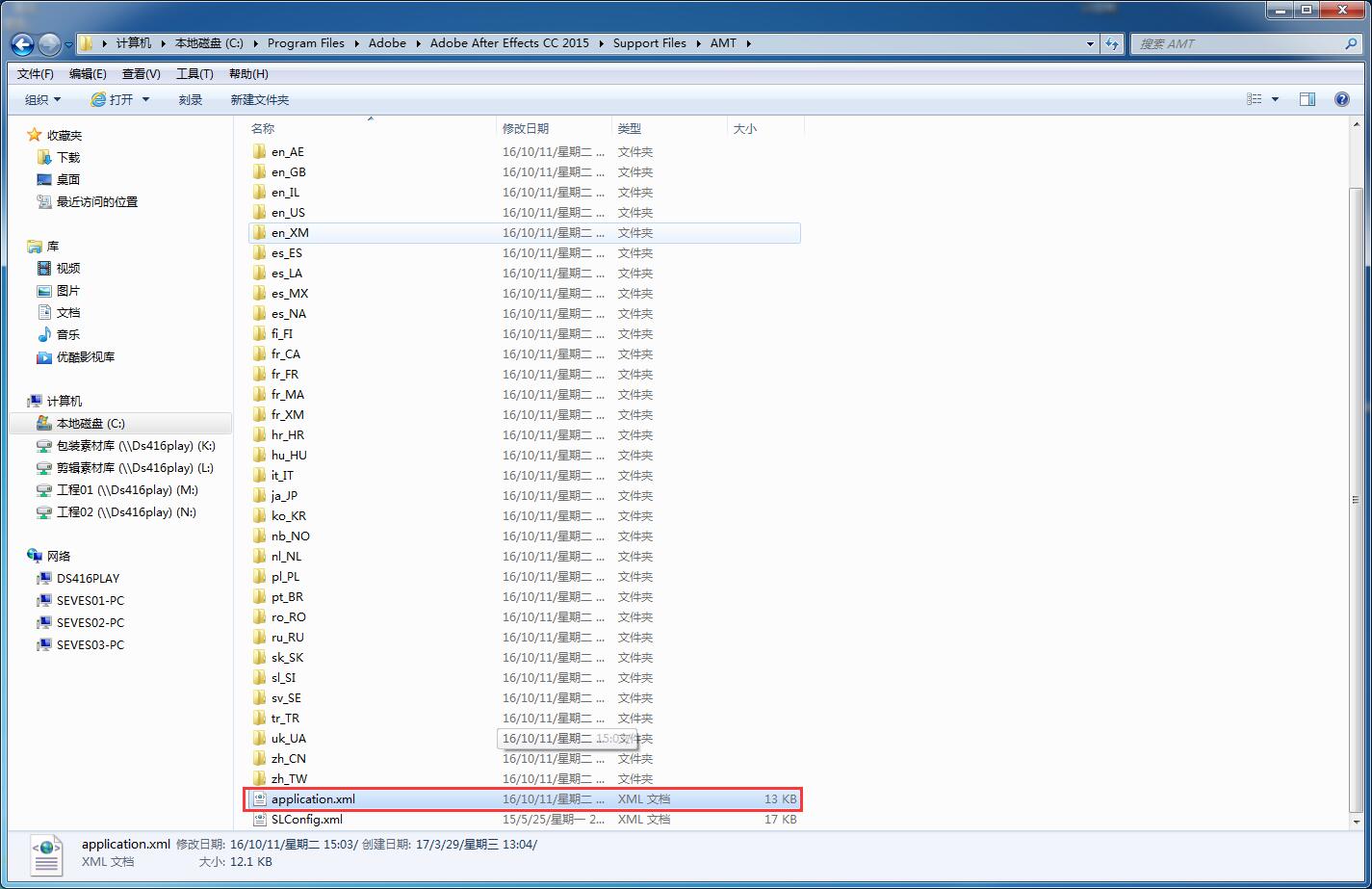Select 计算机 in navigation pane
The height and width of the screenshot is (889, 1372).
click(x=55, y=401)
